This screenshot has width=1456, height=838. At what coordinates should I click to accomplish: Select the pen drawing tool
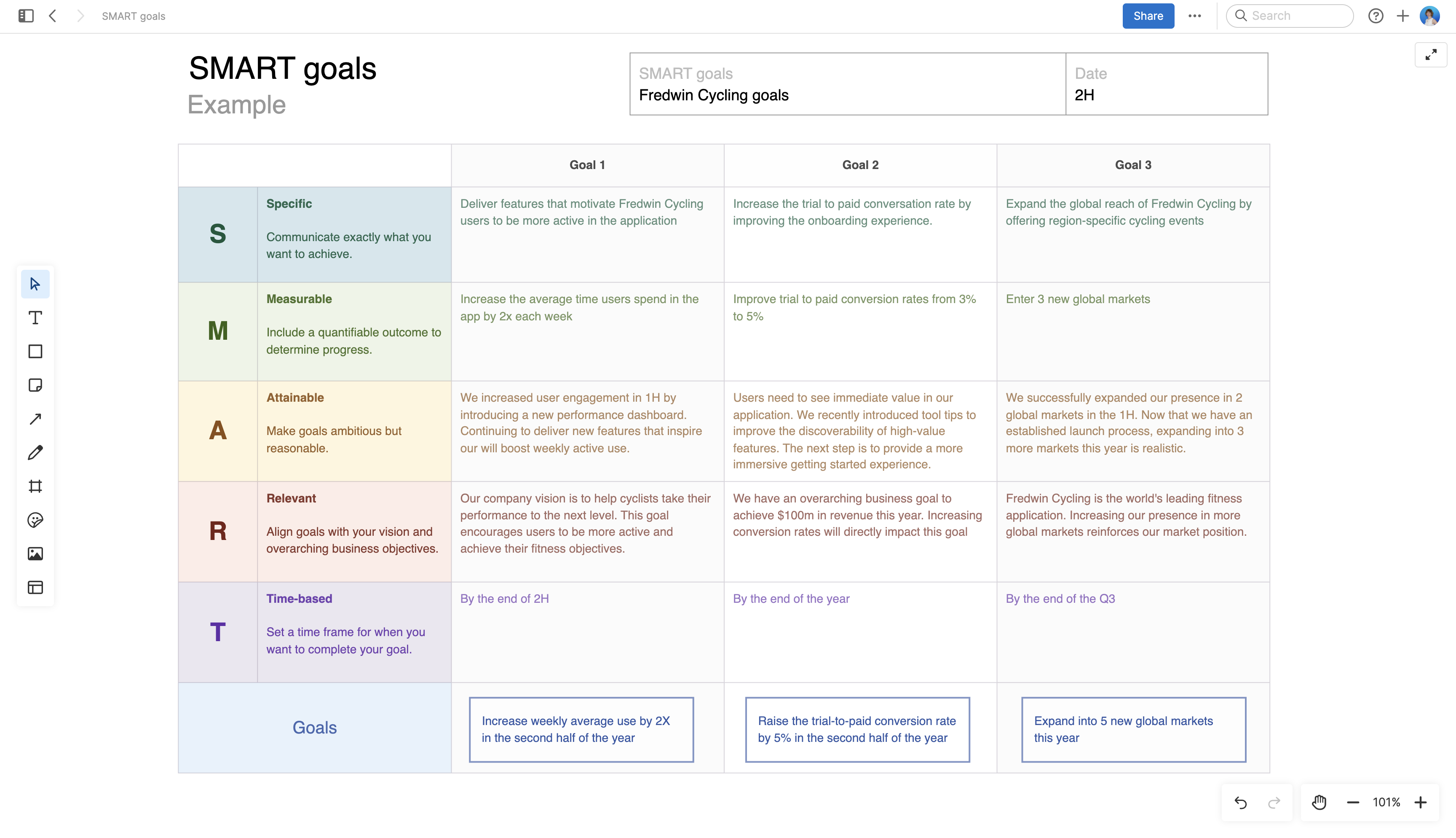click(35, 452)
